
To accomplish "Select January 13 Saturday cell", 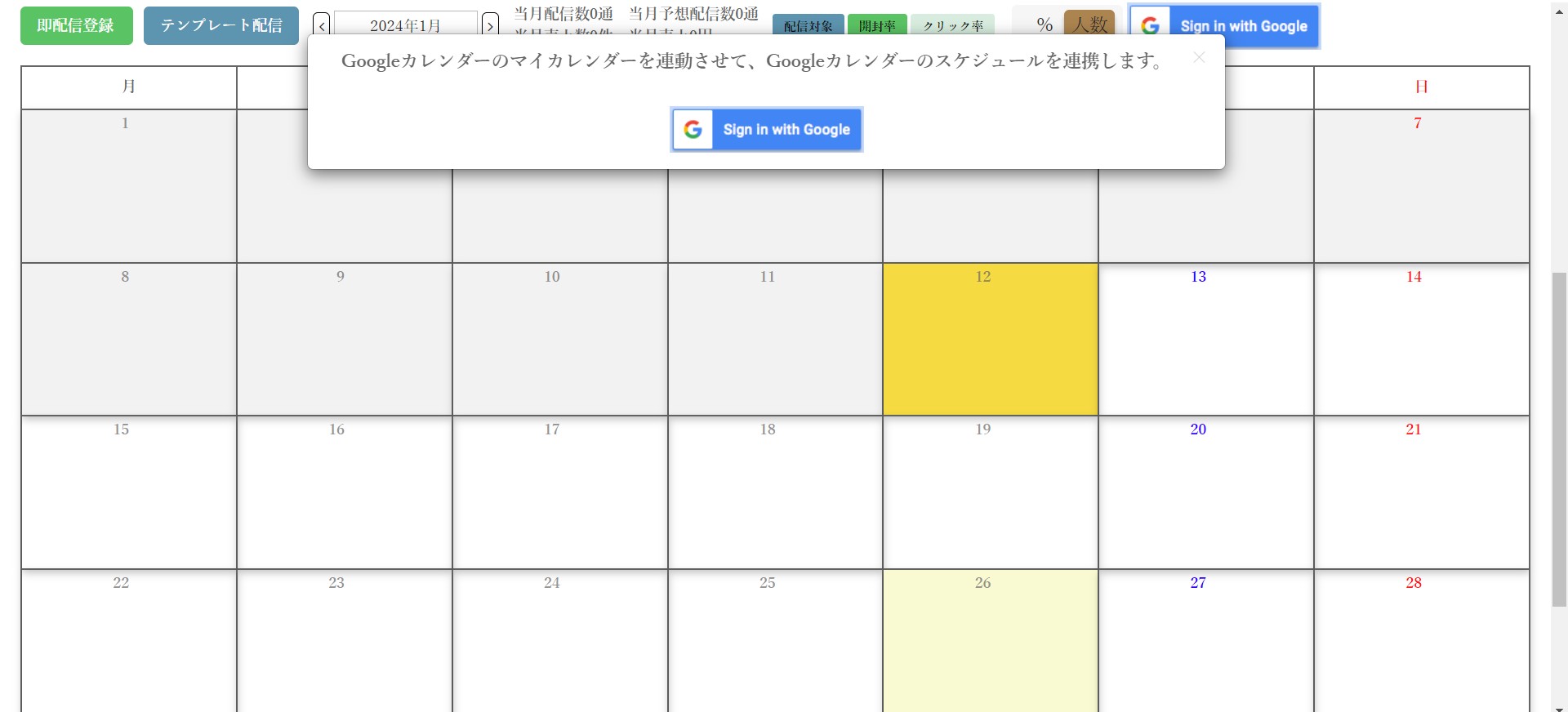I will point(1205,339).
